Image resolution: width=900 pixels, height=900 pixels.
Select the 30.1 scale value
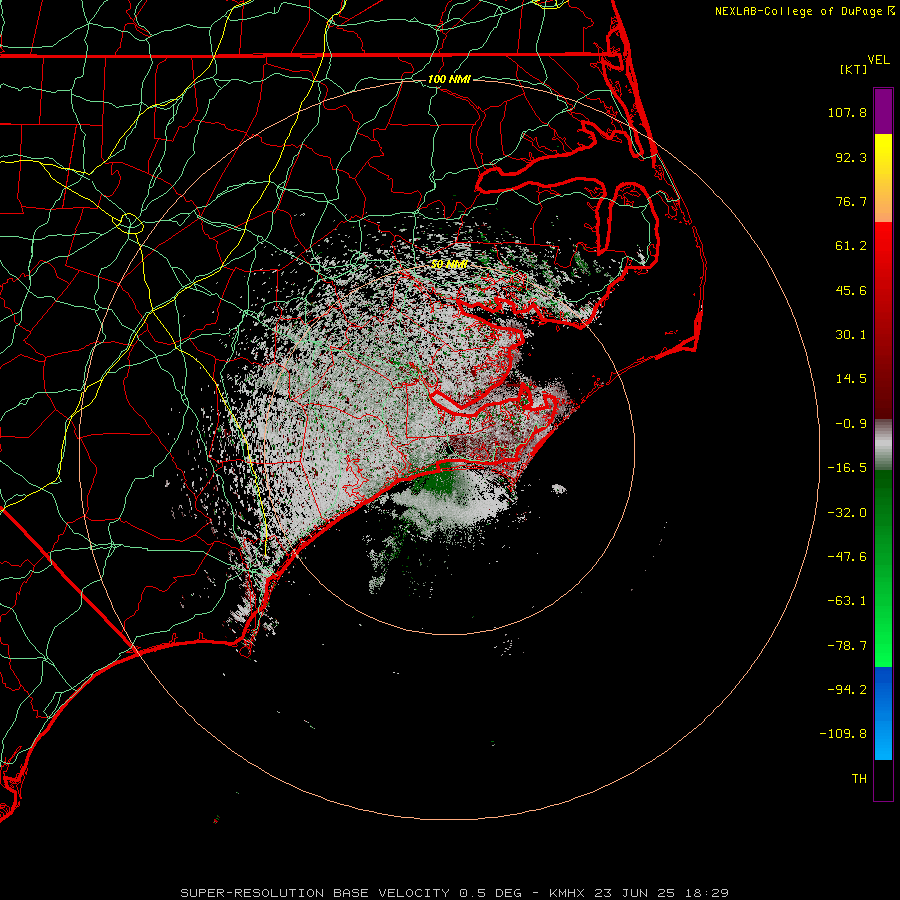pos(851,335)
